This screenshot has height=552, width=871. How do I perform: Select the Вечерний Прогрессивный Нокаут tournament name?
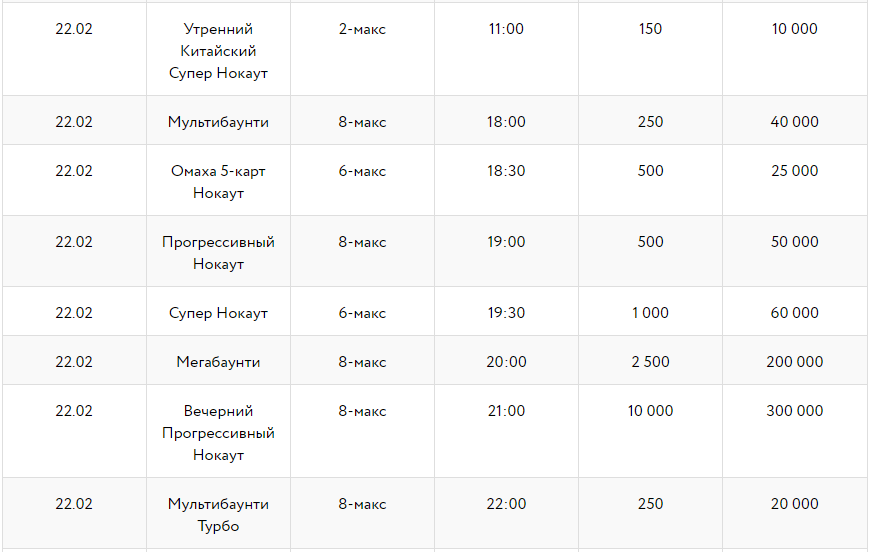[218, 433]
